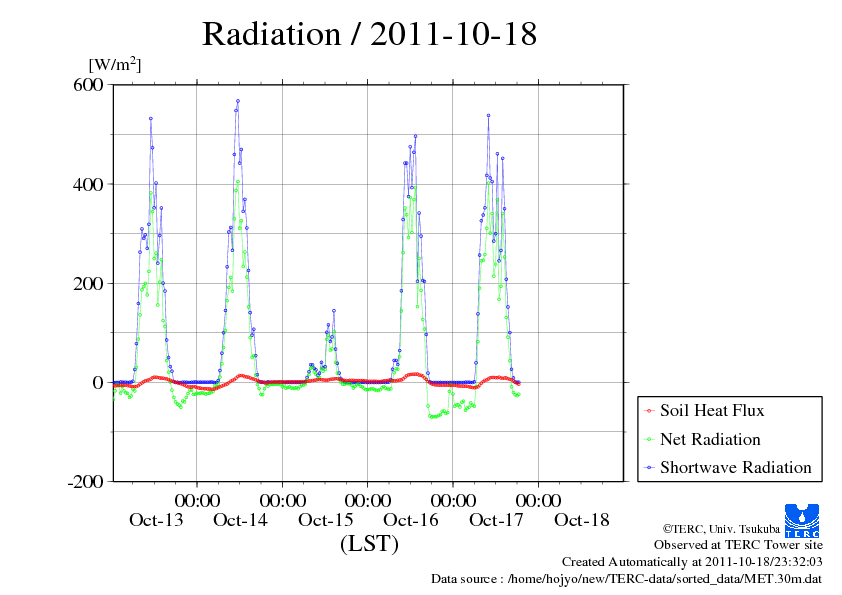842x595 pixels.
Task: Click the Oct-14 date label
Action: [241, 520]
